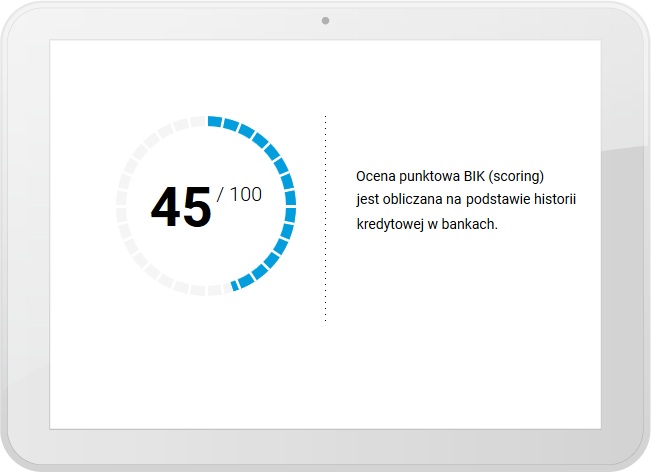Click the word "Ocena" at the text start
The height and width of the screenshot is (472, 651).
[375, 175]
